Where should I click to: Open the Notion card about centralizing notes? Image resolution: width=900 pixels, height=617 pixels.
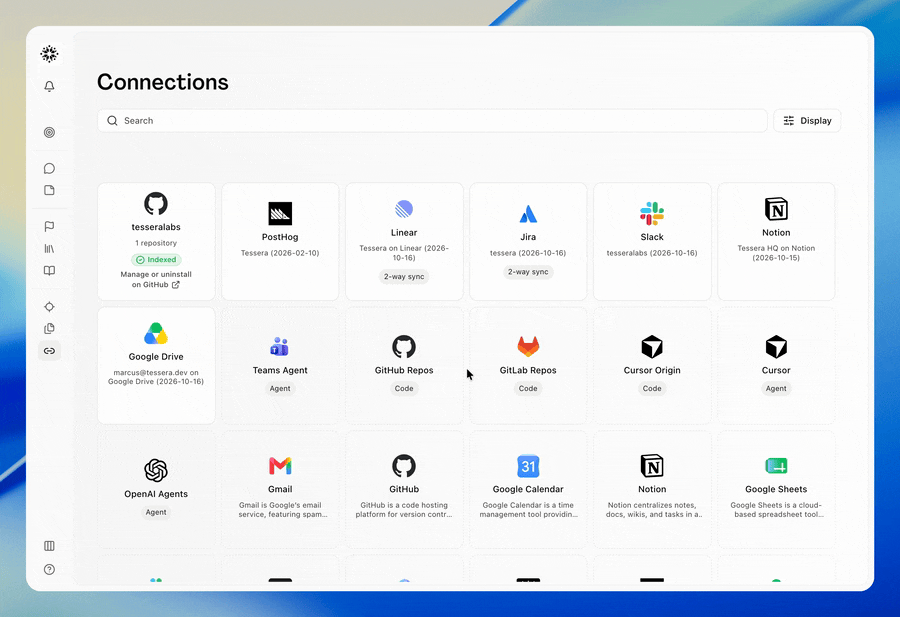pyautogui.click(x=652, y=490)
